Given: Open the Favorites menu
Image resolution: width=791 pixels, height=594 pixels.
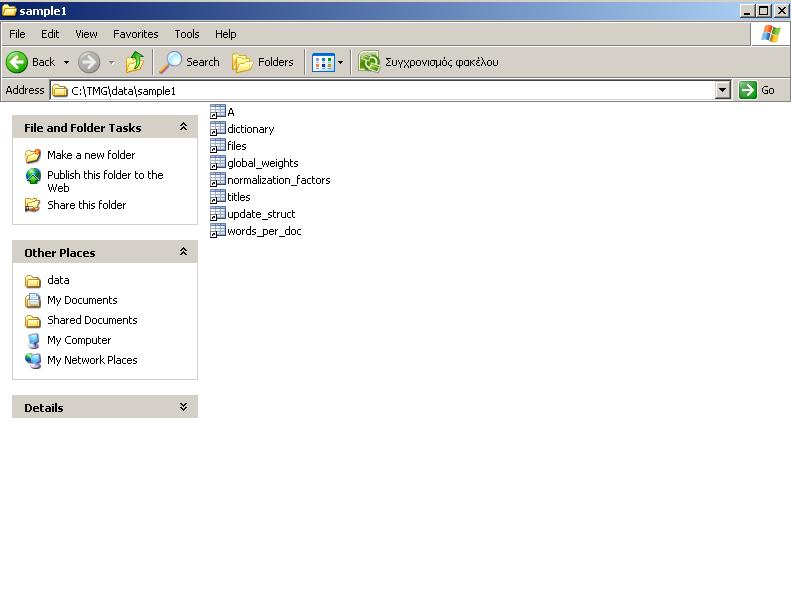Looking at the screenshot, I should click(x=135, y=34).
